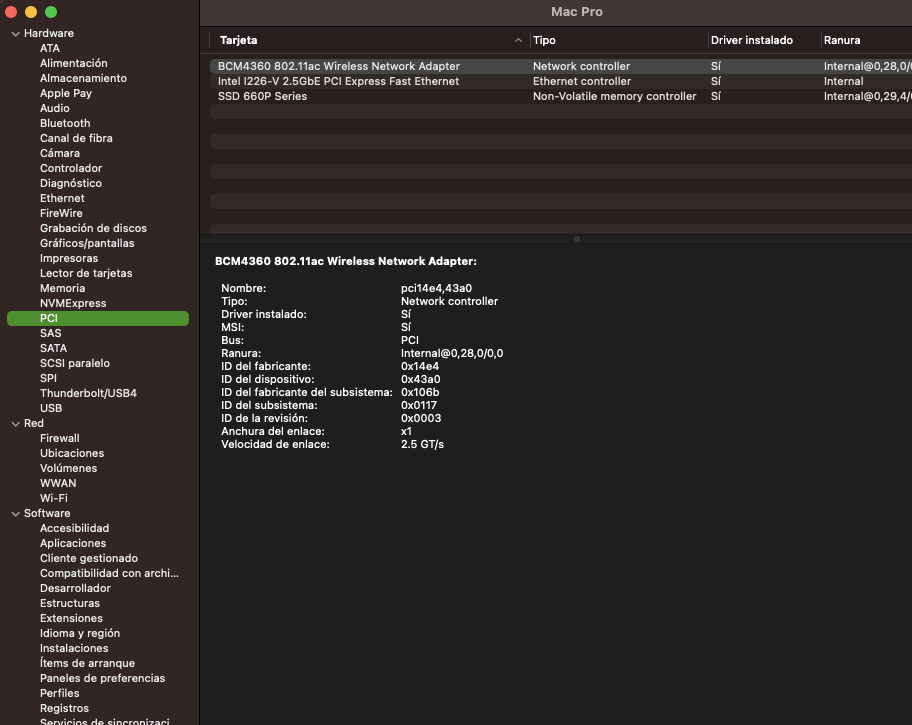This screenshot has height=725, width=912.
Task: Collapse the Red section chevron
Action: click(16, 424)
